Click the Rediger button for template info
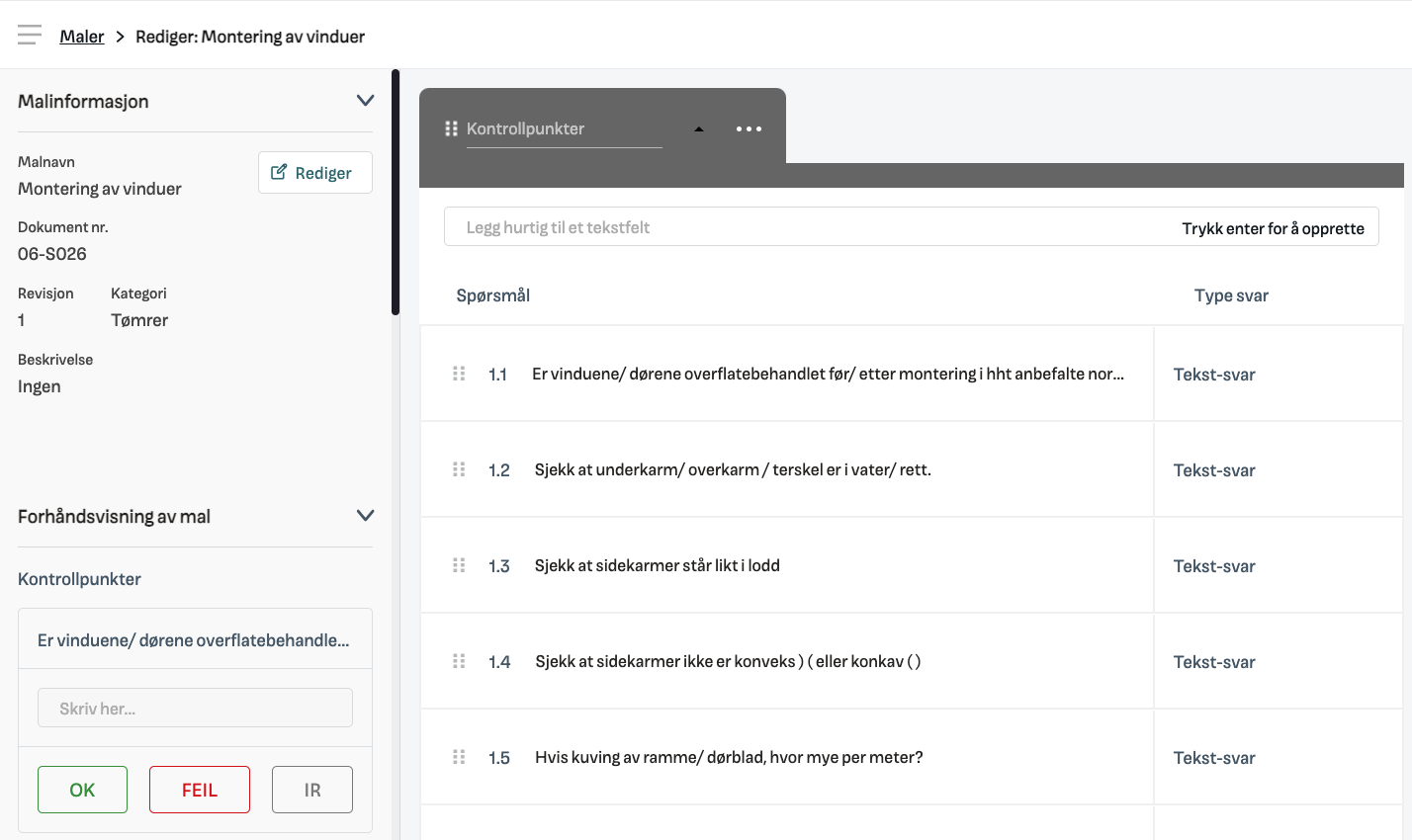Viewport: 1412px width, 840px height. pos(314,173)
